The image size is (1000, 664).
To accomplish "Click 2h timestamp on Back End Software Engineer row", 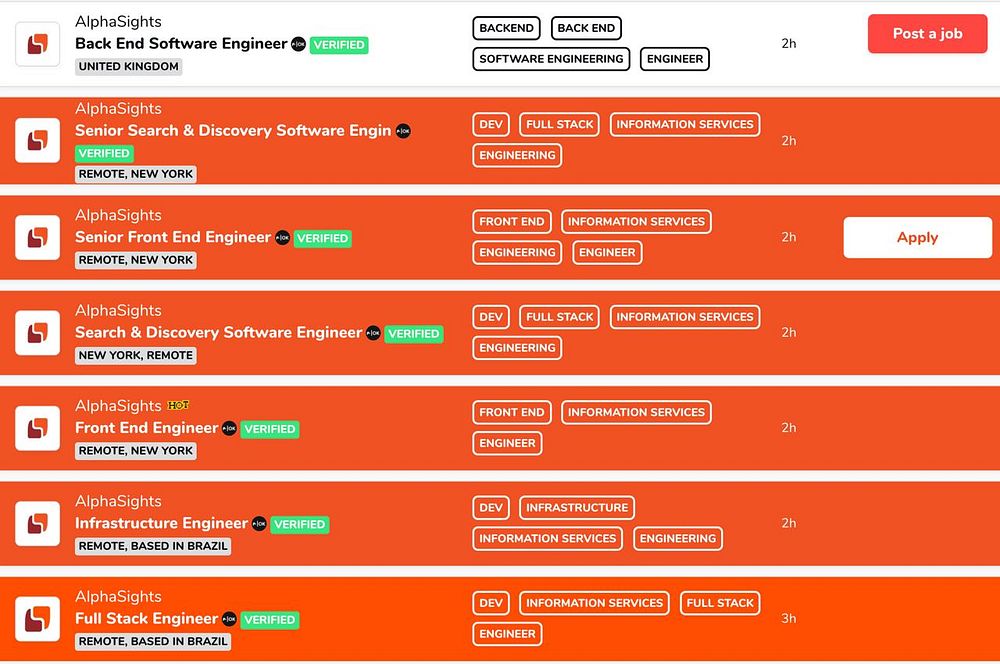I will coord(789,43).
